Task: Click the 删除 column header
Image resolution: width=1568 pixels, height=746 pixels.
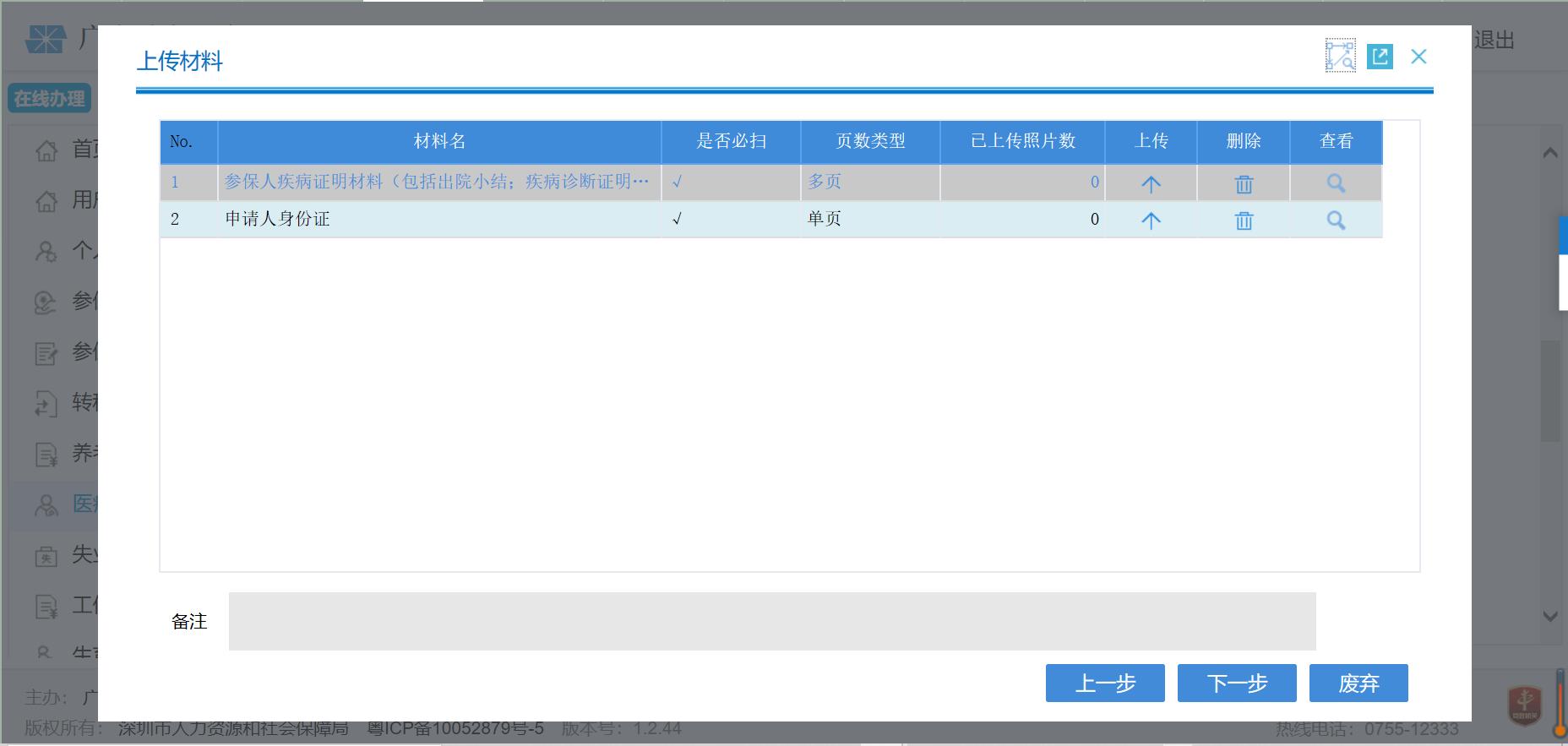Action: tap(1244, 142)
